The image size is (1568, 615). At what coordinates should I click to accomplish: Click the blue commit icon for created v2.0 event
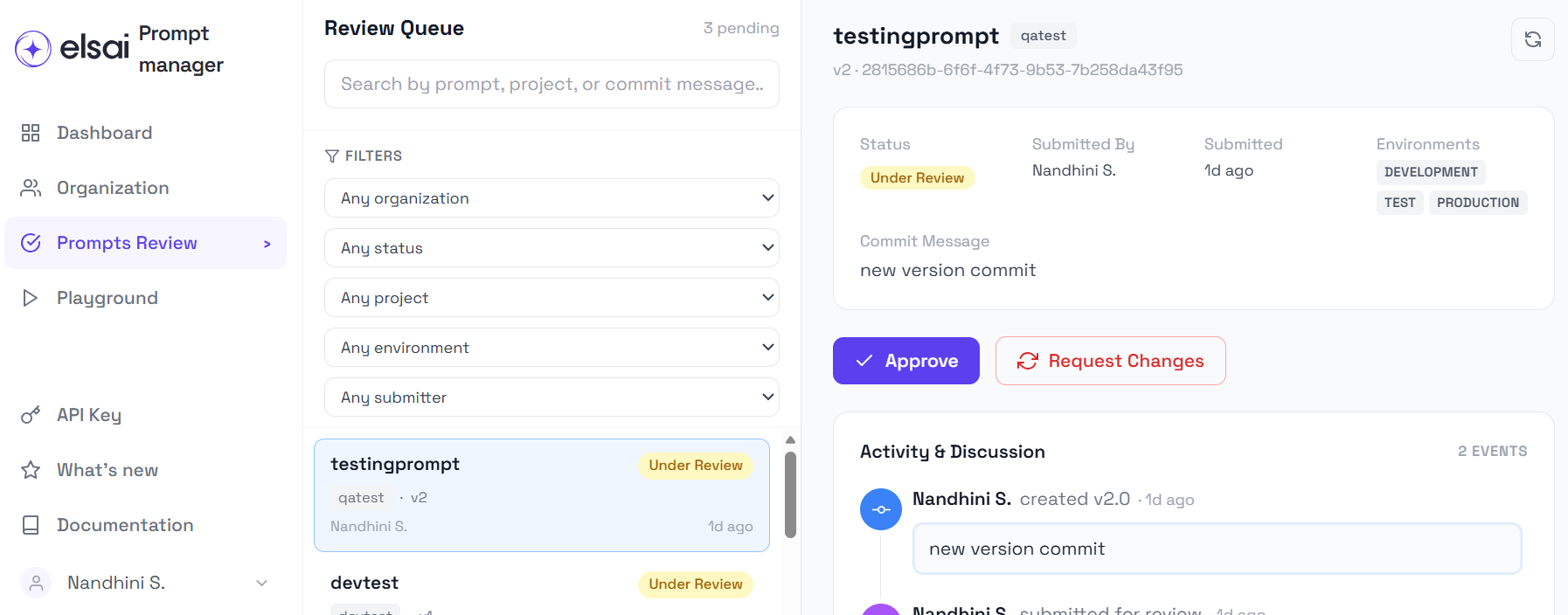tap(881, 509)
